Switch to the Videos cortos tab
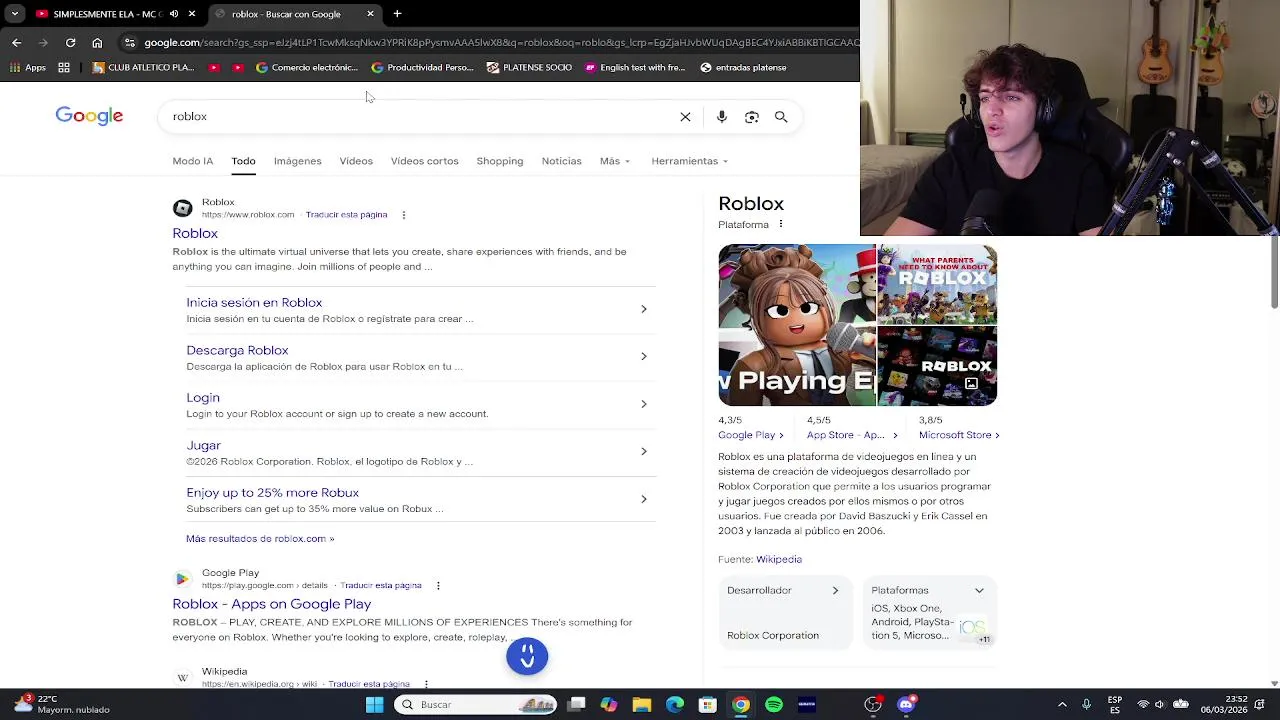The width and height of the screenshot is (1280, 720). pyautogui.click(x=425, y=161)
